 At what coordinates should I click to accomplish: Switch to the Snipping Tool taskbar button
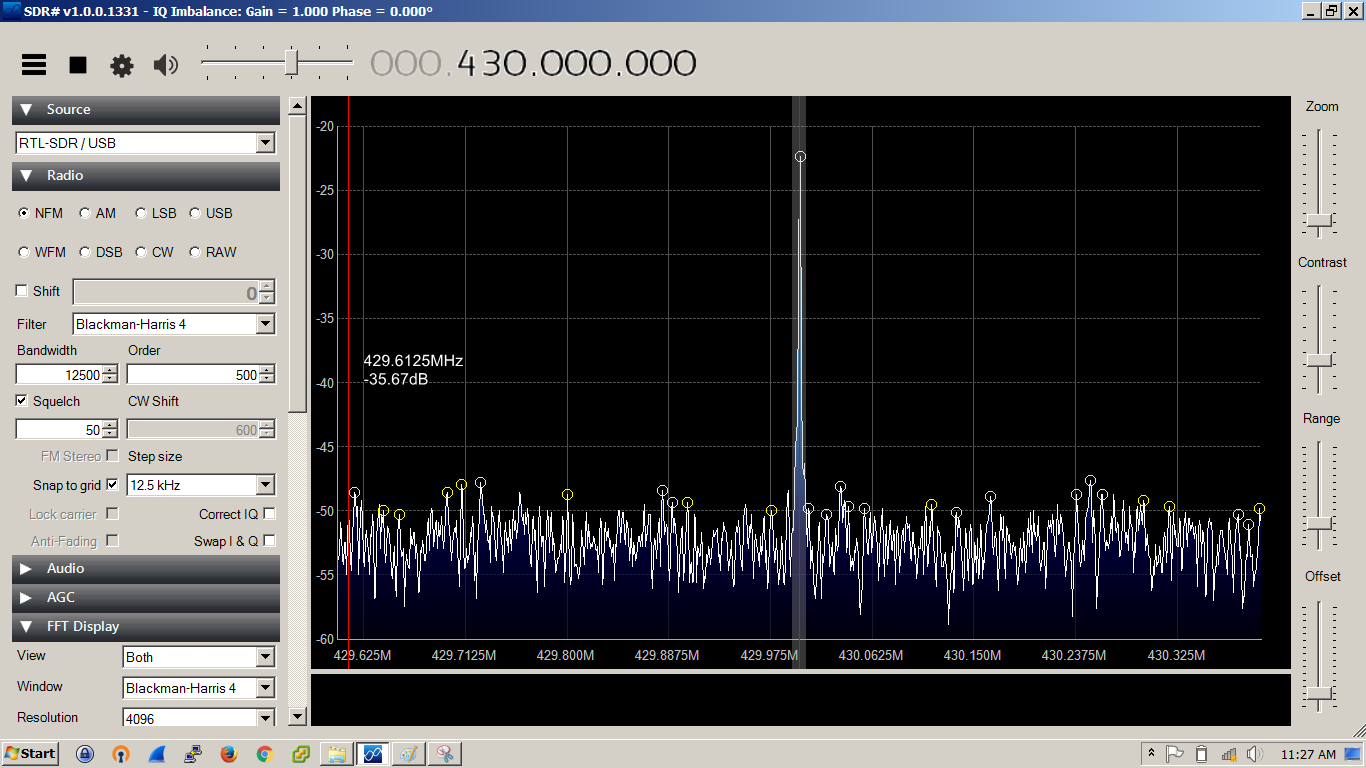pos(444,754)
